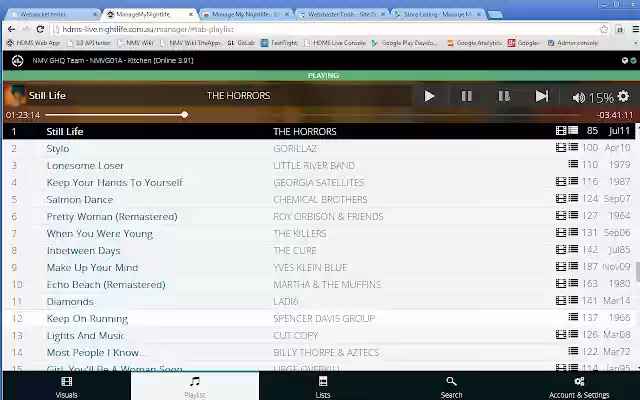This screenshot has height=400, width=640.
Task: Click the playlist vertical scrollbar
Action: pos(638,271)
